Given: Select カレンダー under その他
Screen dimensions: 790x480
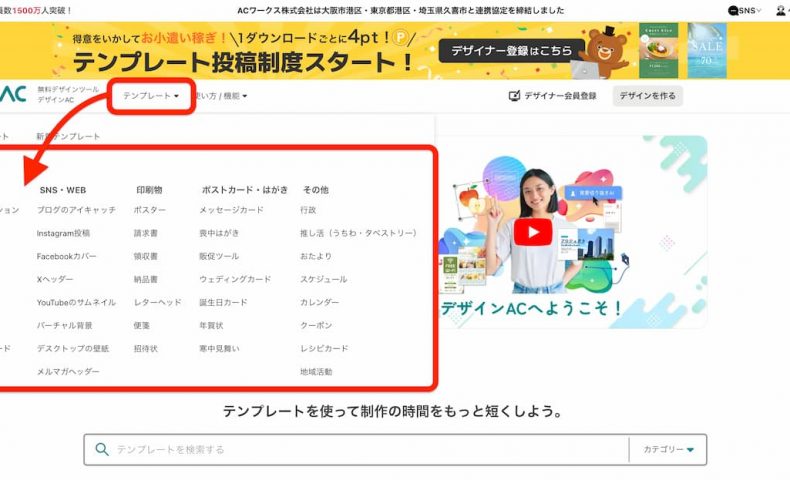Looking at the screenshot, I should [x=319, y=302].
